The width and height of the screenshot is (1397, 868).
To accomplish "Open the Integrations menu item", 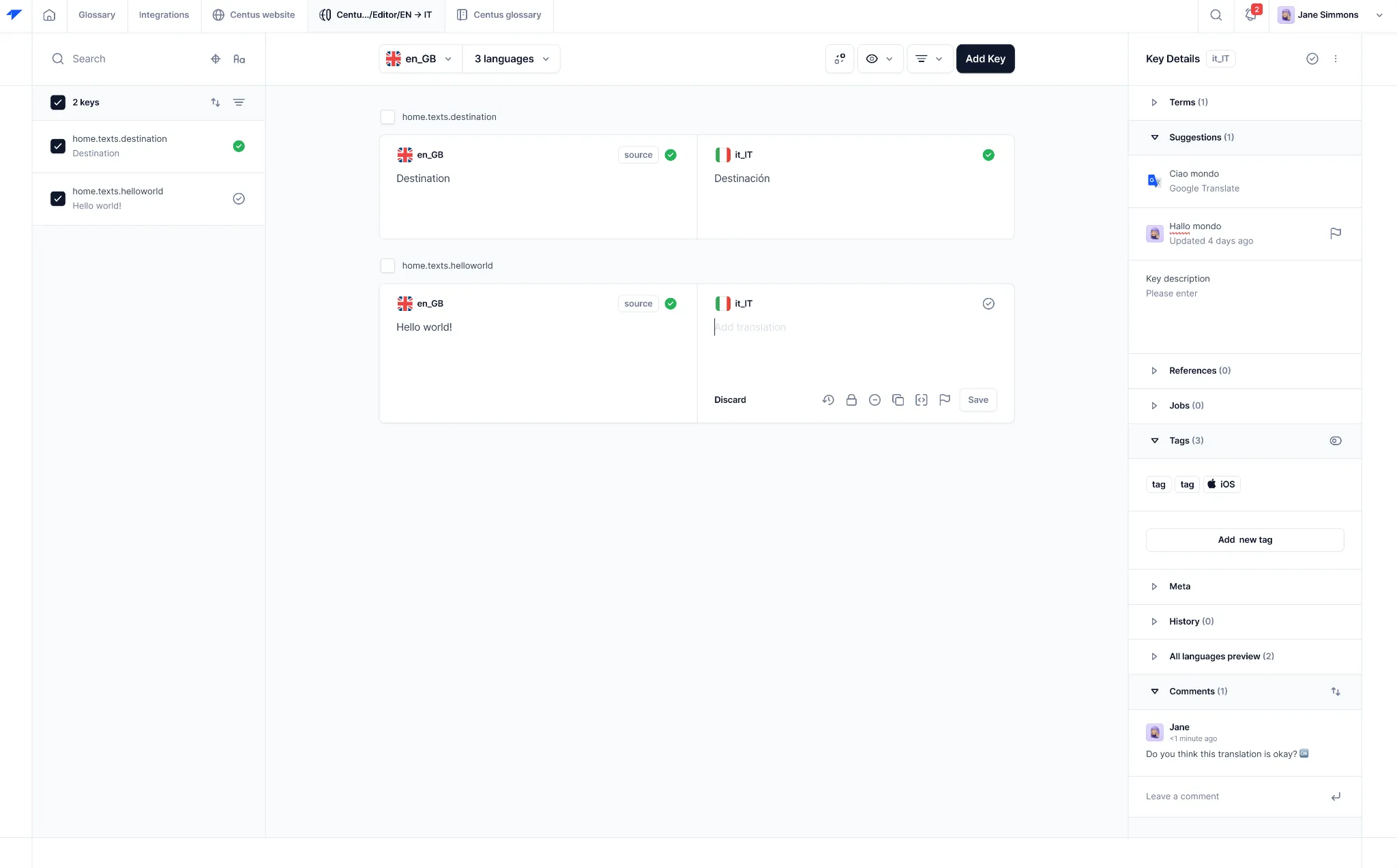I will click(x=164, y=14).
